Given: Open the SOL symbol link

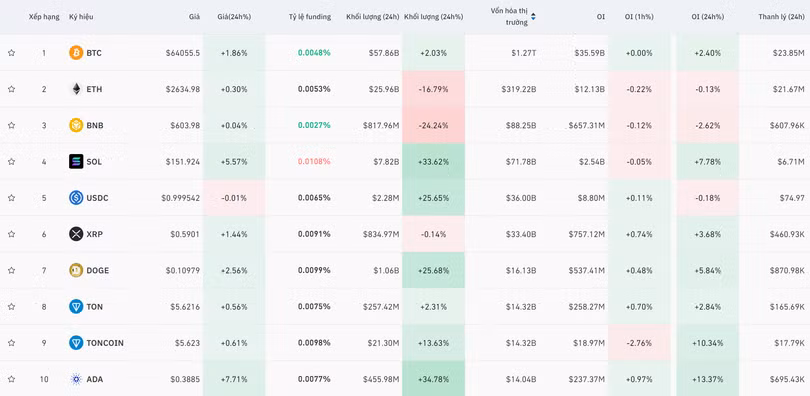Looking at the screenshot, I should (94, 162).
